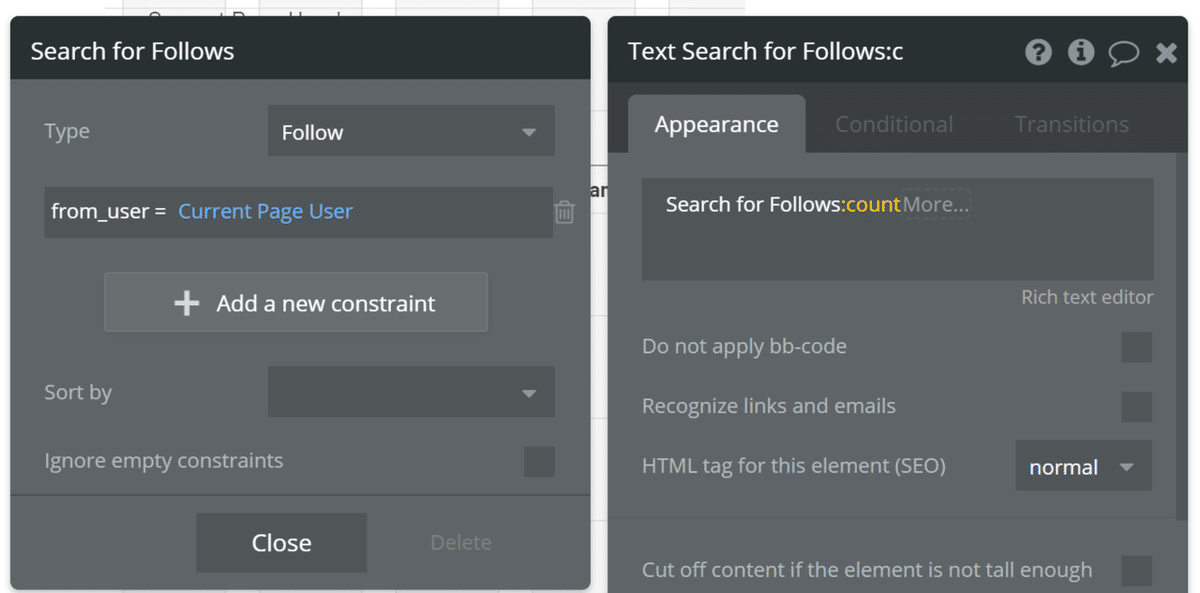The width and height of the screenshot is (1200, 593).
Task: Click More... in the text expression field
Action: coord(936,205)
